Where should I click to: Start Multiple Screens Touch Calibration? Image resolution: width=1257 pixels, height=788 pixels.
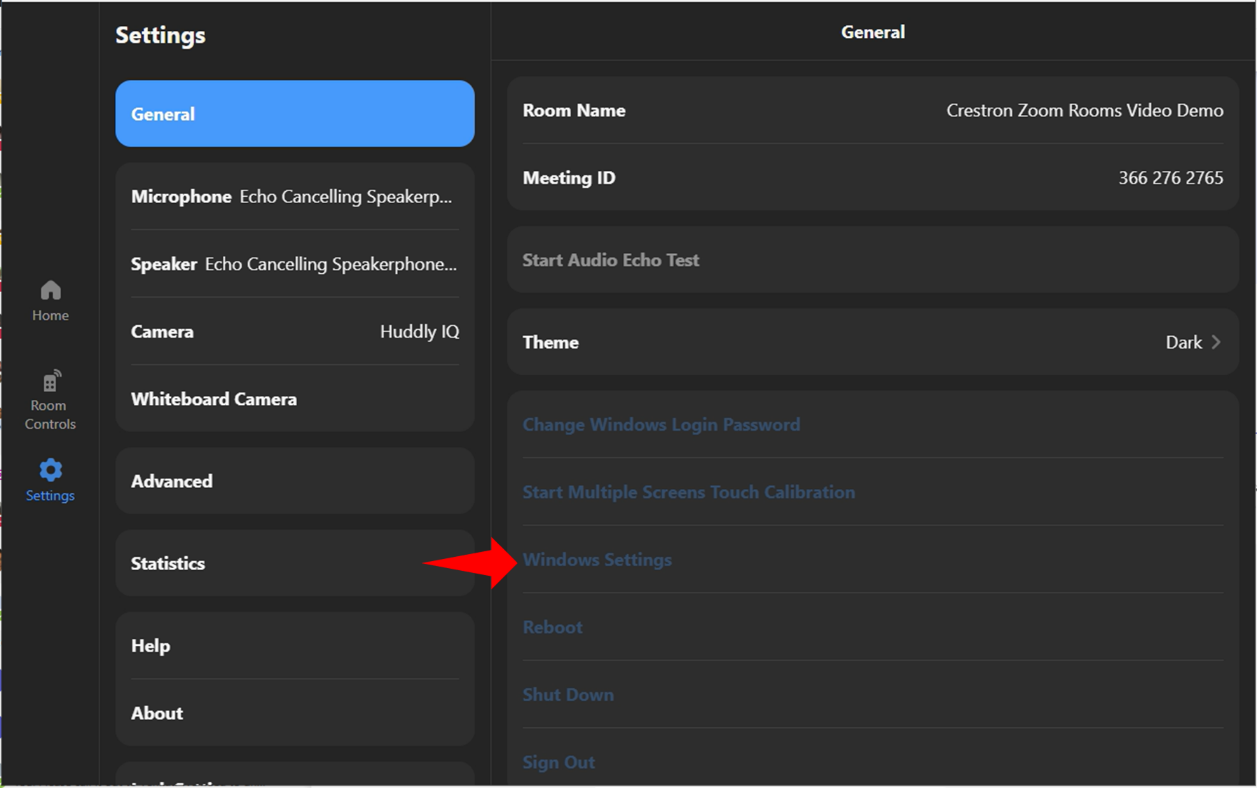[x=872, y=491]
